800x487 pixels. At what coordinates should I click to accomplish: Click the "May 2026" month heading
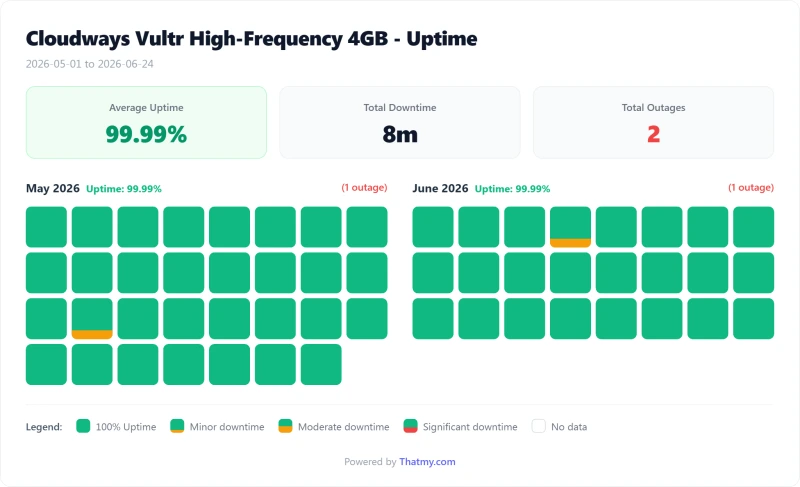(53, 188)
